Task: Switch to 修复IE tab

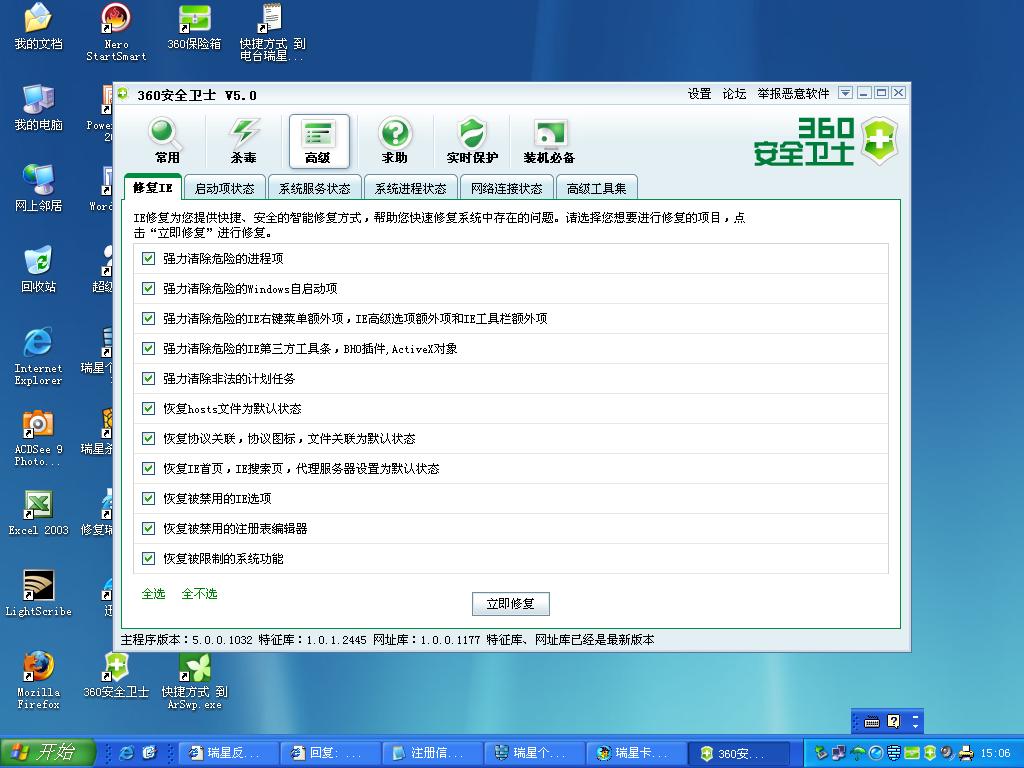Action: (153, 188)
